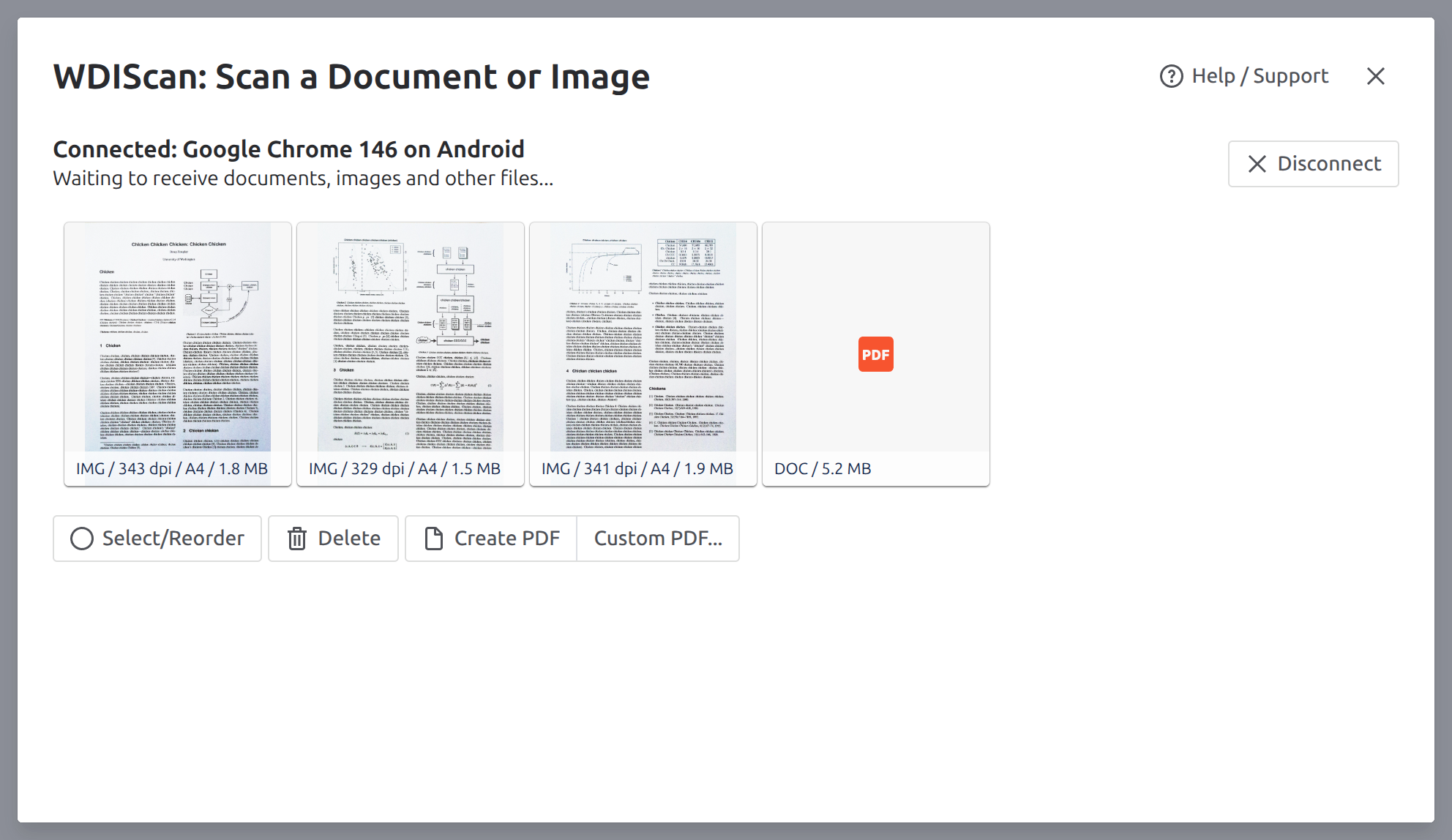The width and height of the screenshot is (1452, 840).
Task: Click the X icon on Disconnect button
Action: 1257,164
